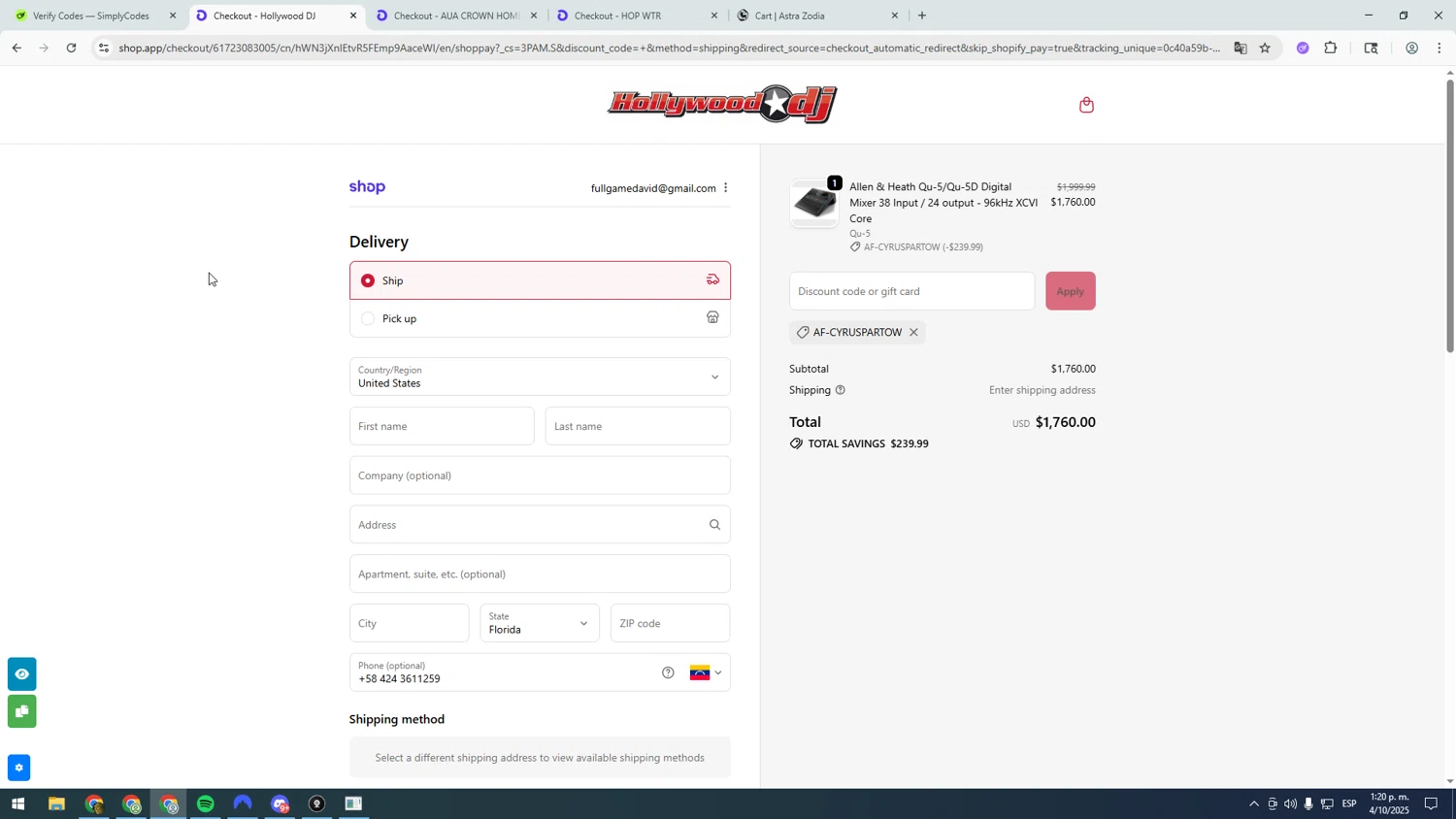The width and height of the screenshot is (1456, 819).
Task: Select the Pick up delivery option
Action: (540, 318)
